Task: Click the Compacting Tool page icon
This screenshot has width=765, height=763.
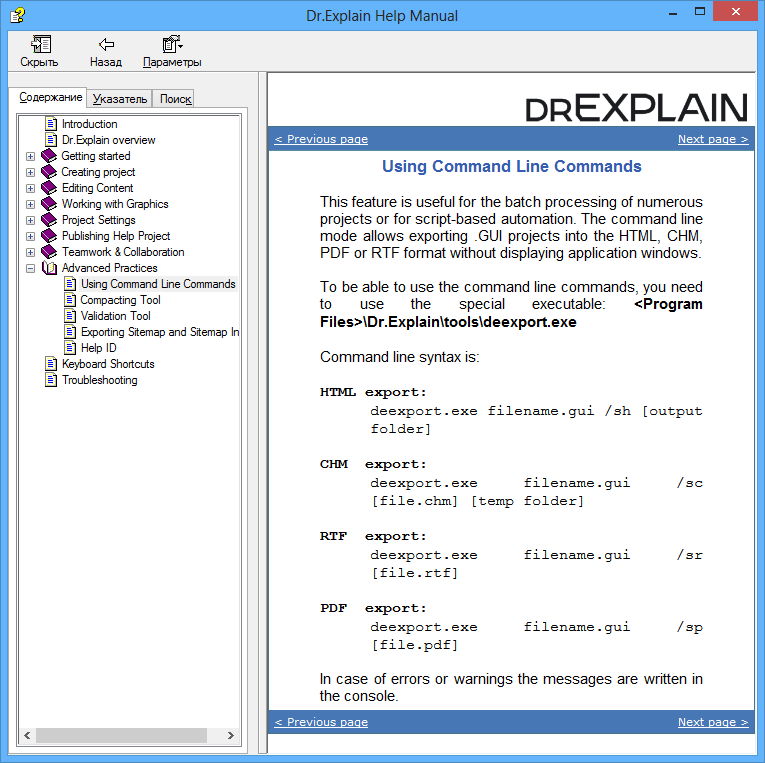Action: (70, 300)
